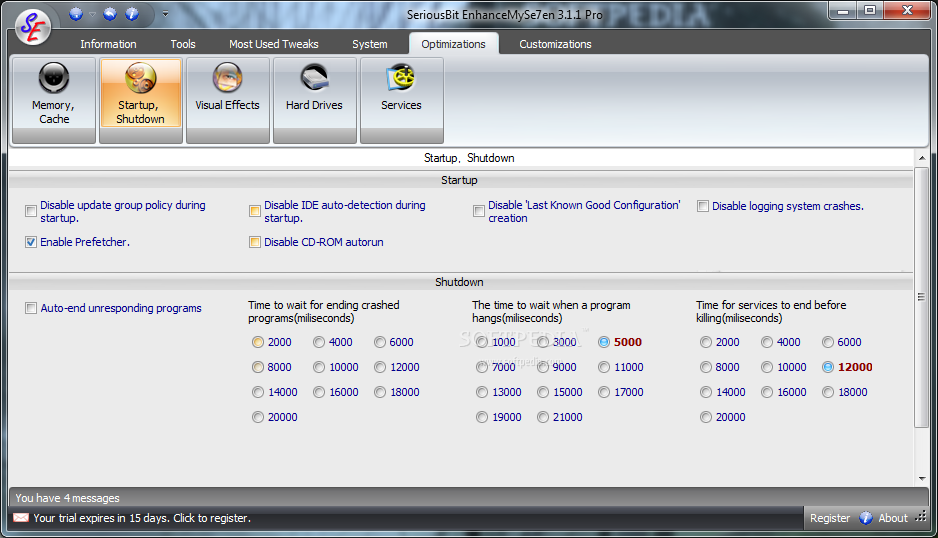The height and width of the screenshot is (538, 938).
Task: Select 10000 ms for ending crashed programs
Action: (319, 367)
